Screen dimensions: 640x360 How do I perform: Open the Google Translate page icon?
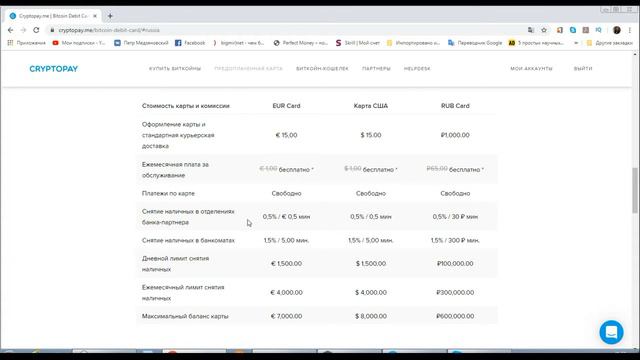(531, 30)
